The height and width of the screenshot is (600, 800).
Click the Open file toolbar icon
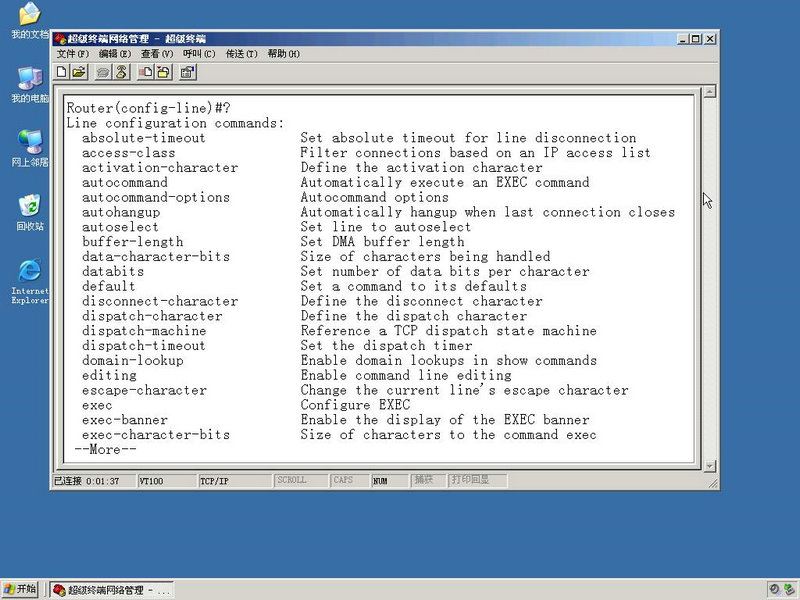pos(79,72)
